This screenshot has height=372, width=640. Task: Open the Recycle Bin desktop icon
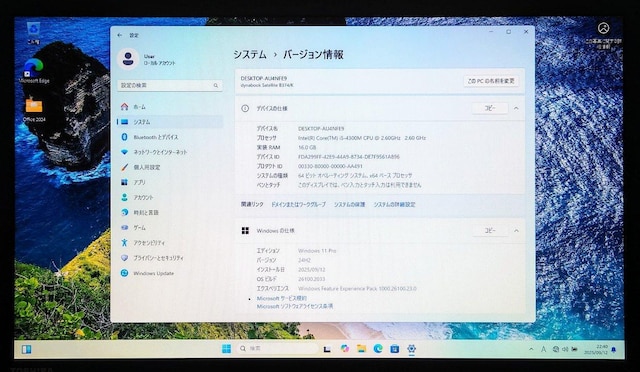click(33, 33)
